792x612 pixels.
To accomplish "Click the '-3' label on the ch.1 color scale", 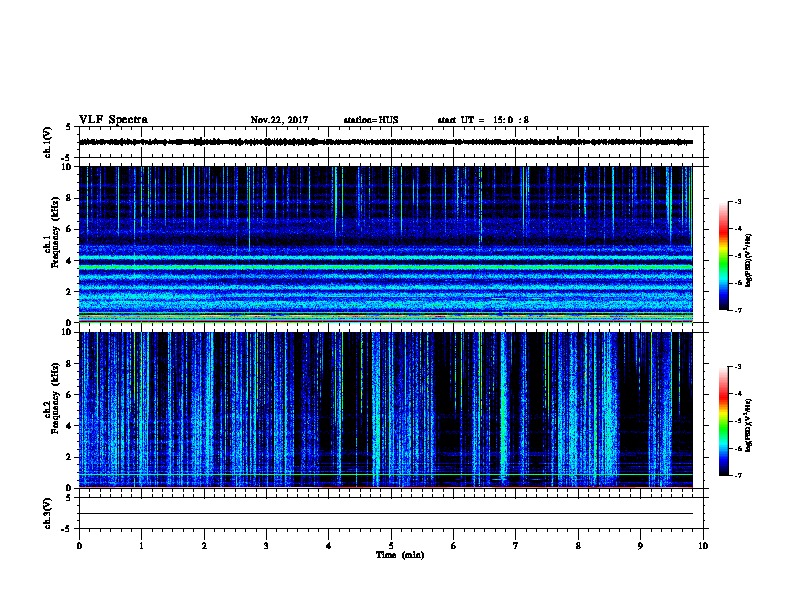I will [x=737, y=201].
